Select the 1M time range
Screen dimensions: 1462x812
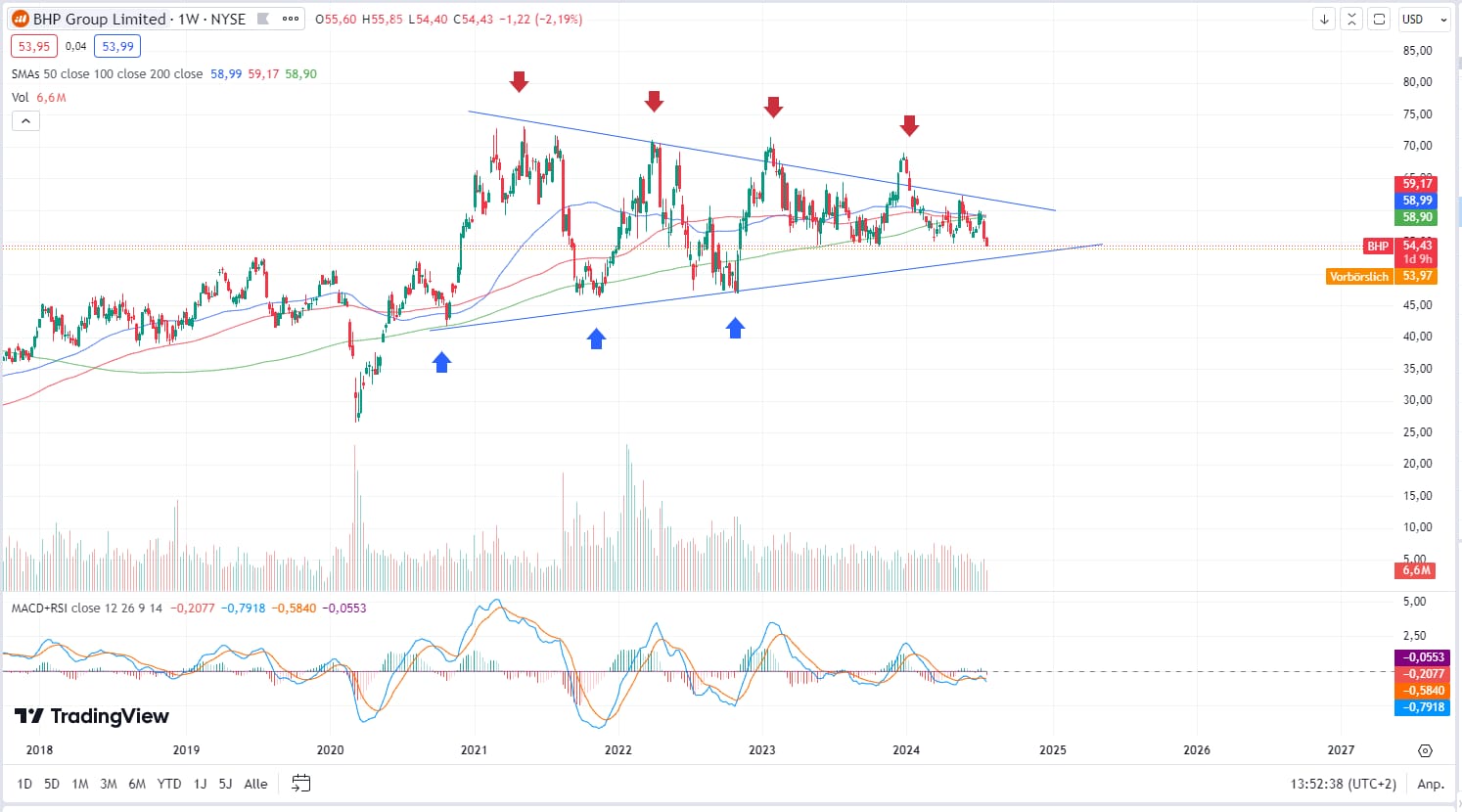coord(80,784)
